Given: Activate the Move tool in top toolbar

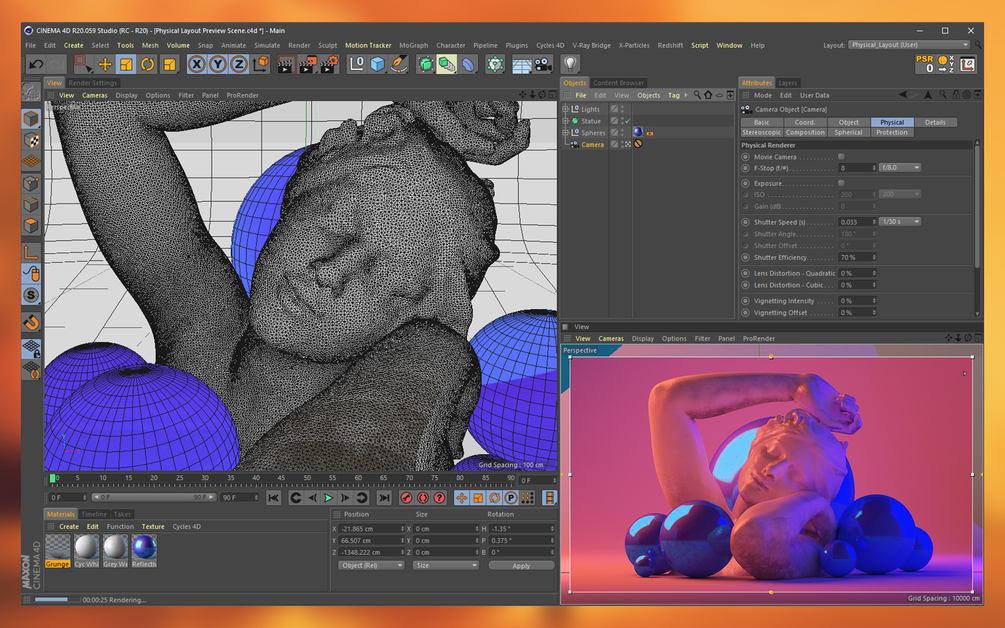Looking at the screenshot, I should tap(104, 64).
